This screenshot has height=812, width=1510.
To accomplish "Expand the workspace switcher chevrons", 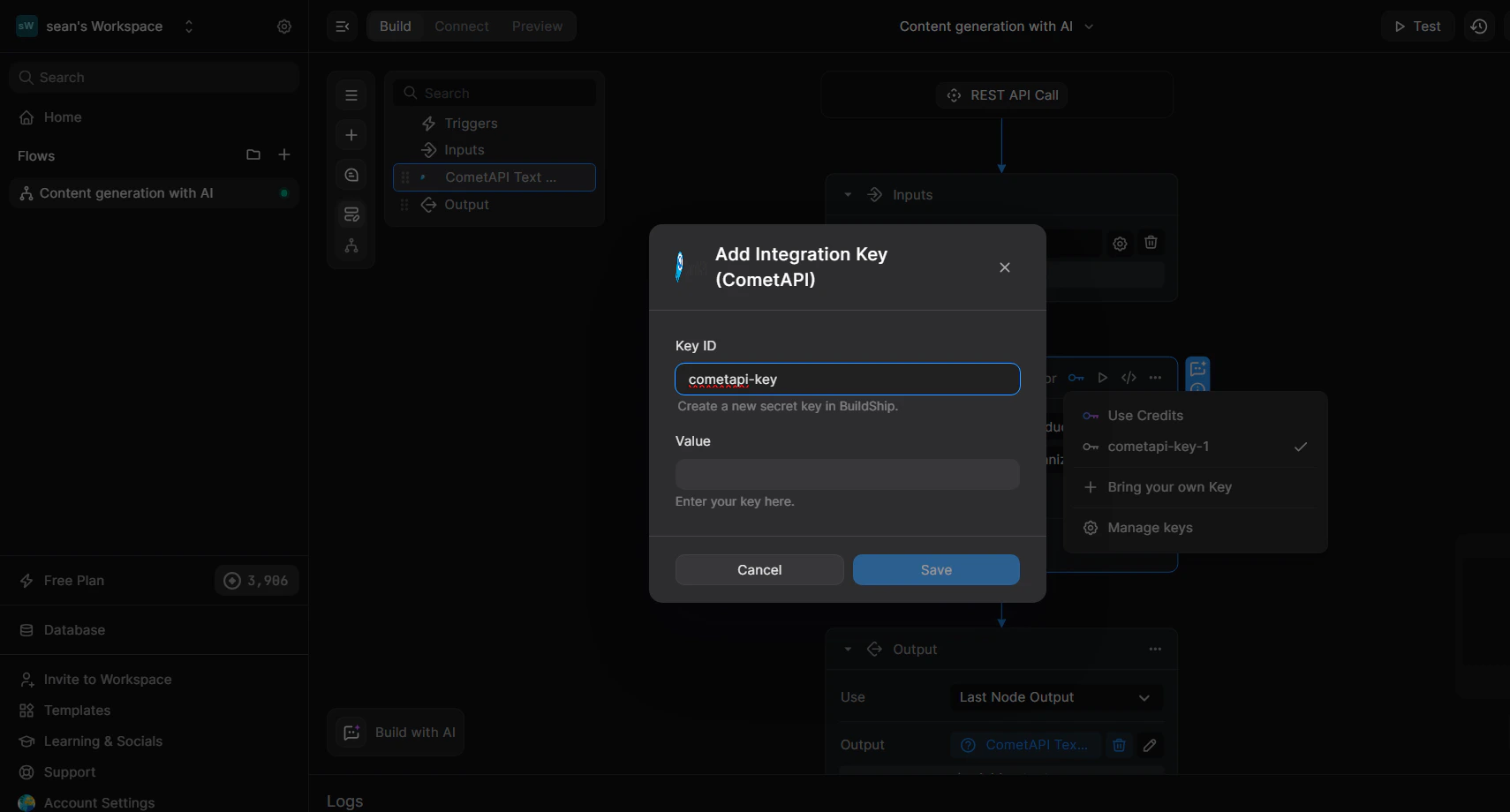I will coord(189,26).
